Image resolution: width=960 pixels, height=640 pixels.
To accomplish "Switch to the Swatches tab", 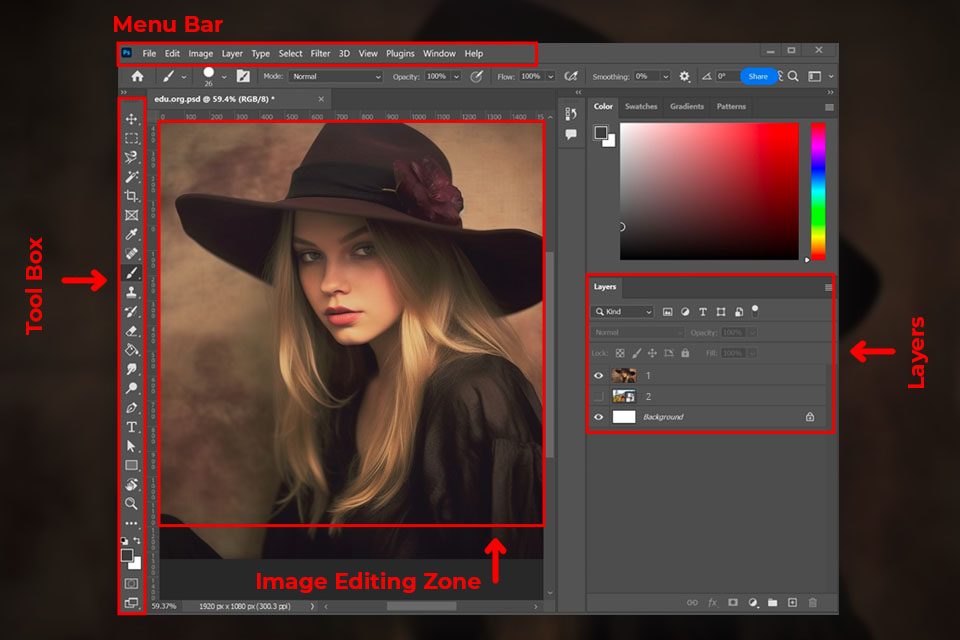I will point(641,106).
